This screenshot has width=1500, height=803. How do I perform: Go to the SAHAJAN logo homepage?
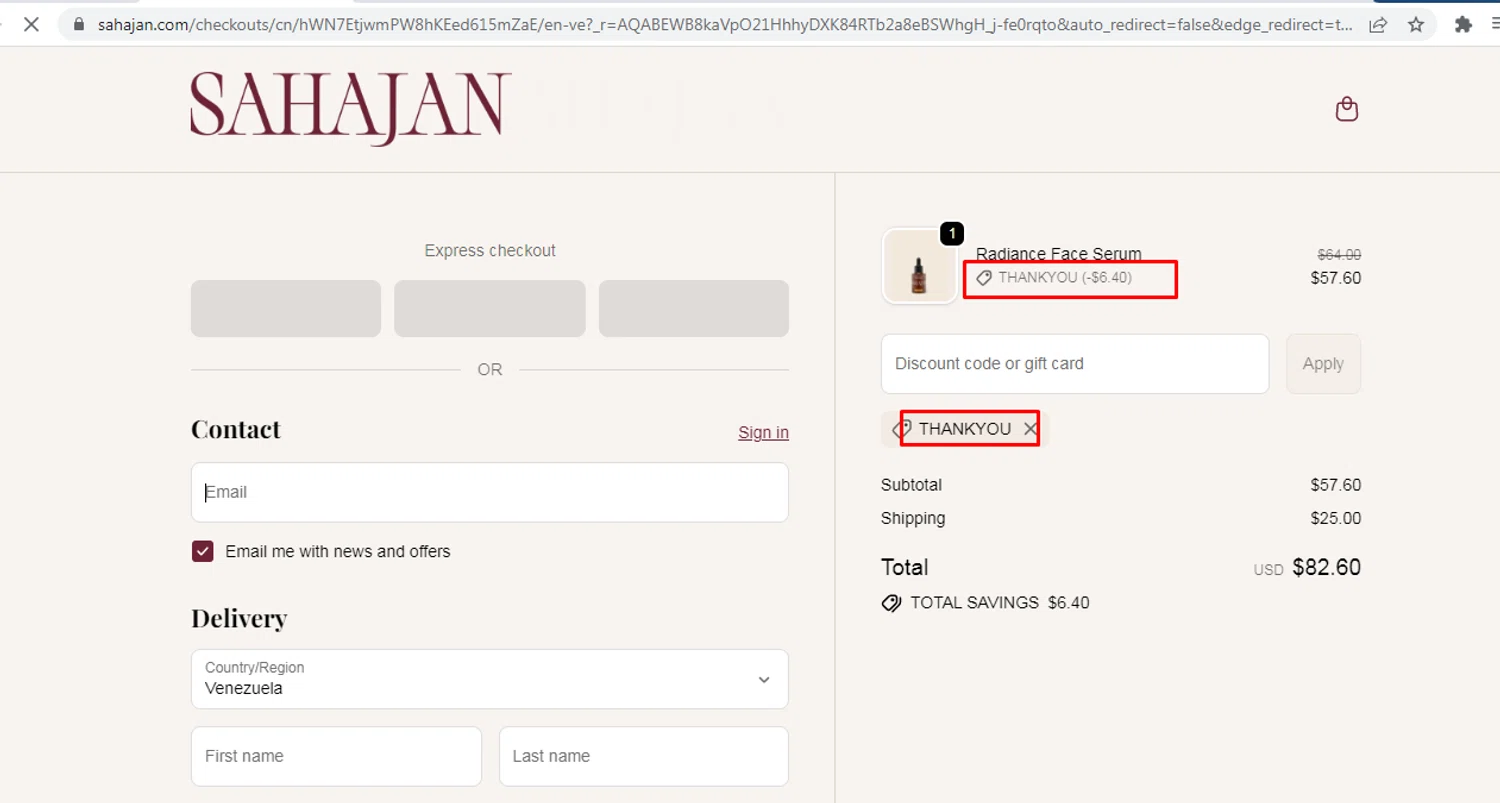pos(351,108)
